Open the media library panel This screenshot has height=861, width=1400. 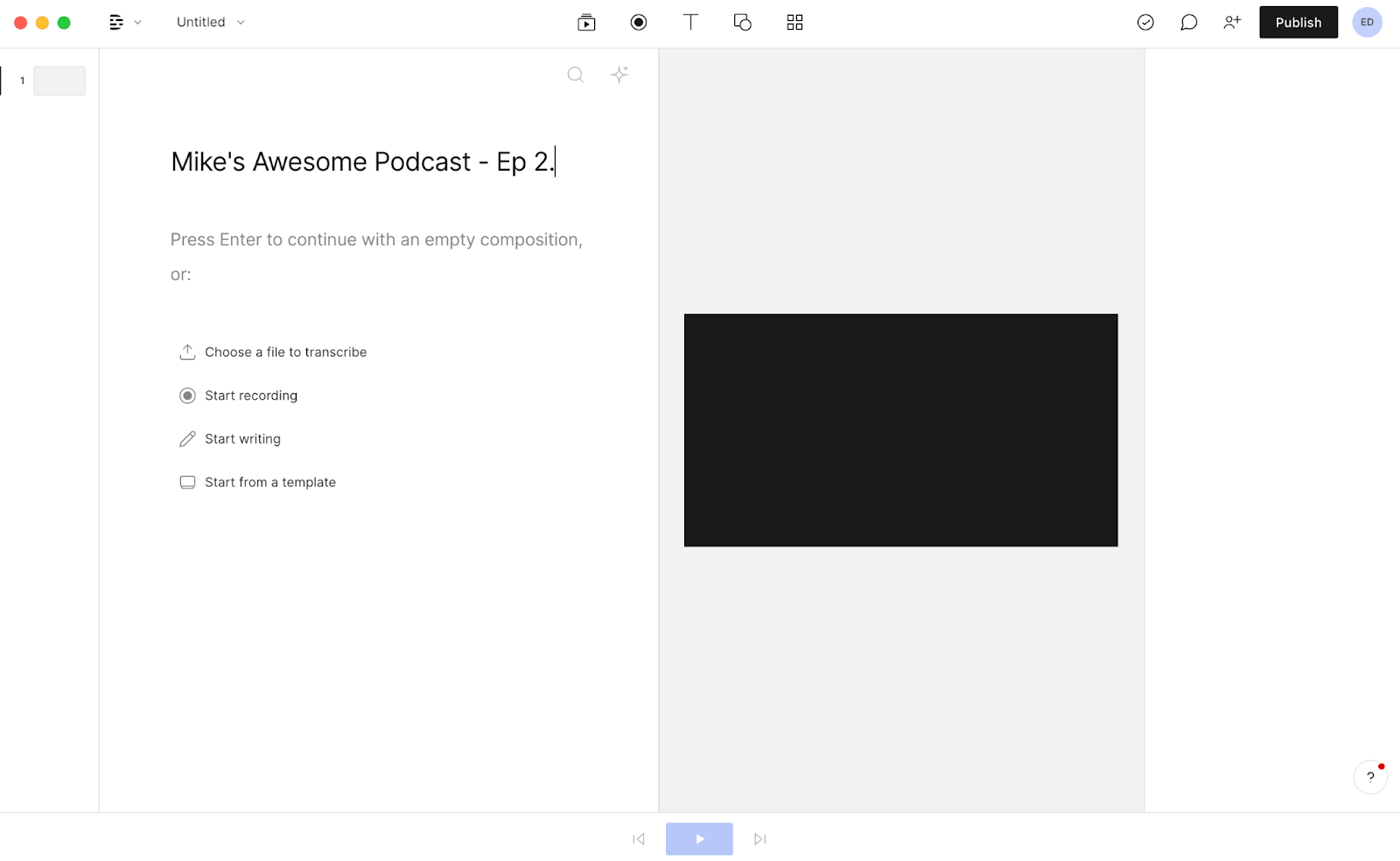[x=586, y=22]
